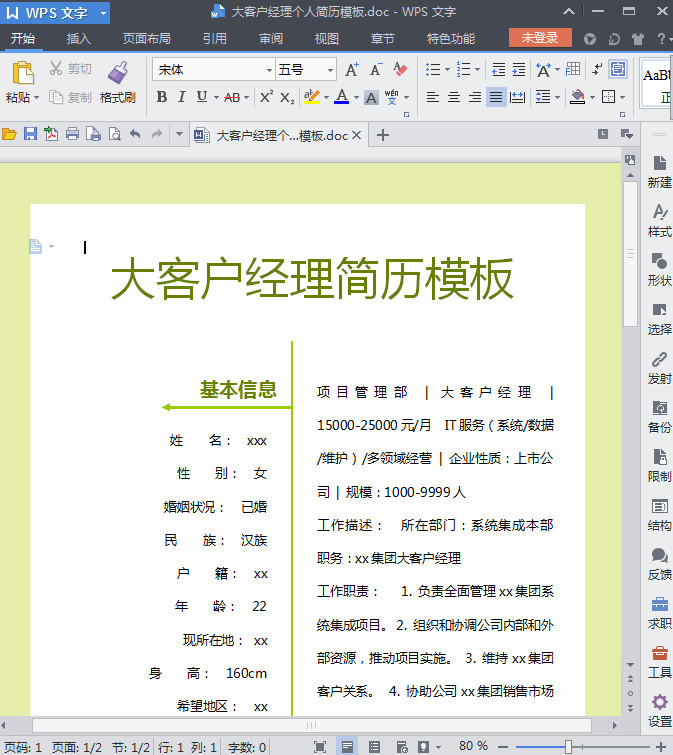Click the Save icon in quick toolbar

[x=30, y=135]
